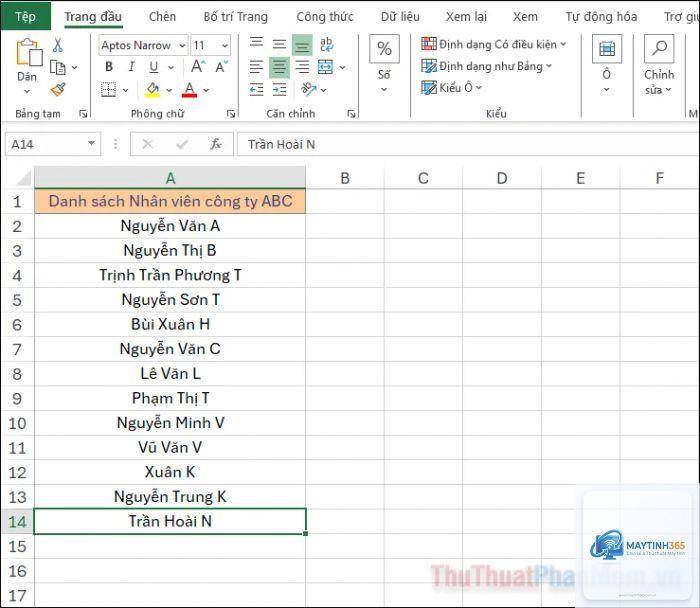Click the Copy icon
This screenshot has height=608, width=700.
(58, 67)
